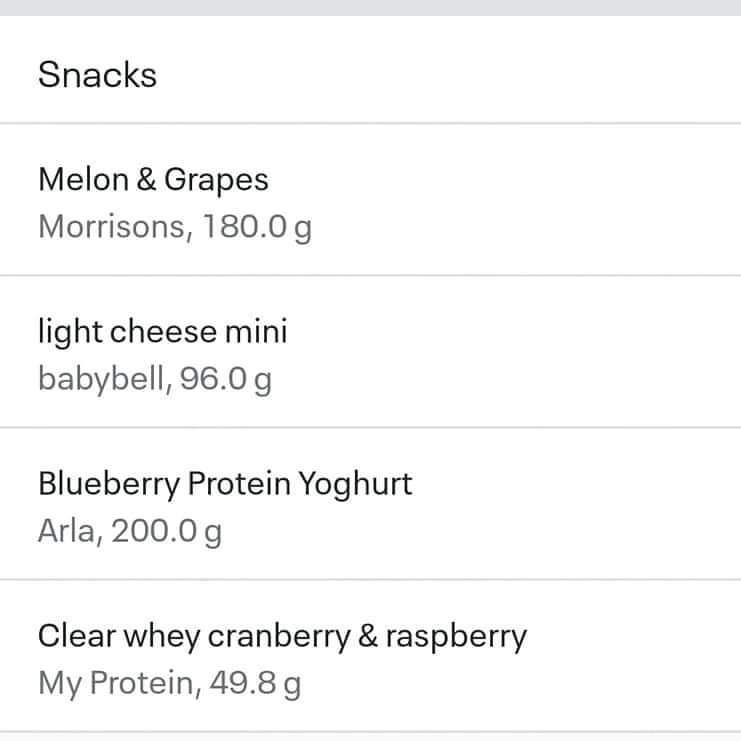The width and height of the screenshot is (741, 741).
Task: Click the Morrisons brand label
Action: (x=110, y=227)
